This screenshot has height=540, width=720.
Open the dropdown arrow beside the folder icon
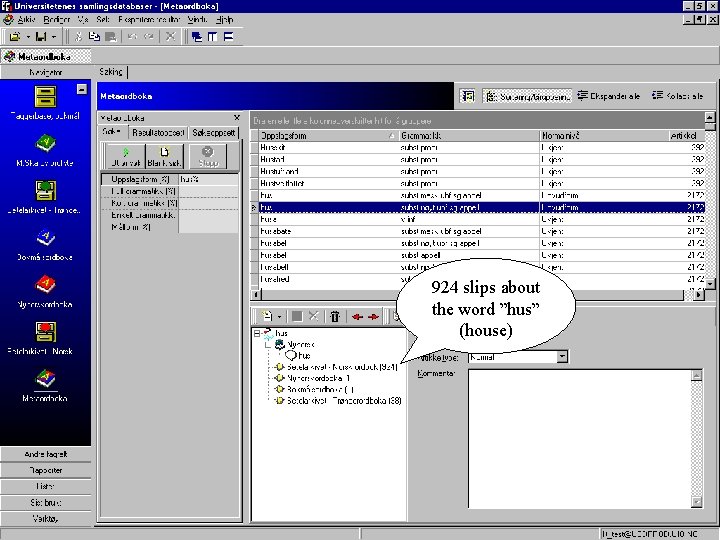point(28,36)
